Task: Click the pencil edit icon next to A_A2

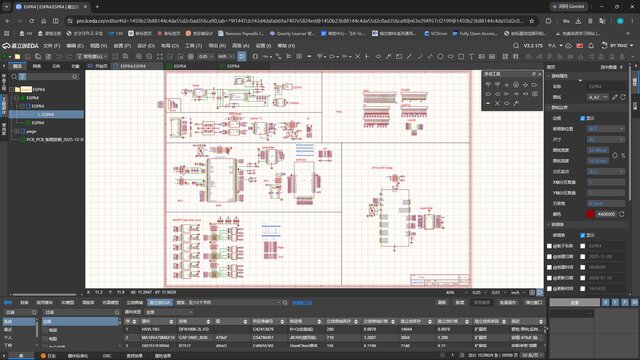Action: pos(615,97)
